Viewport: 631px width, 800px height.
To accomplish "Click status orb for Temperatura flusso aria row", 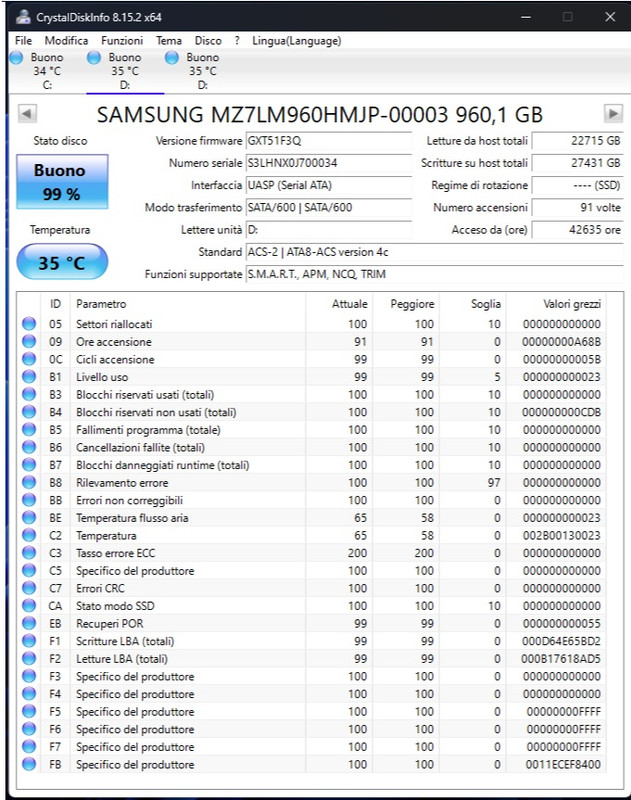I will pyautogui.click(x=29, y=517).
